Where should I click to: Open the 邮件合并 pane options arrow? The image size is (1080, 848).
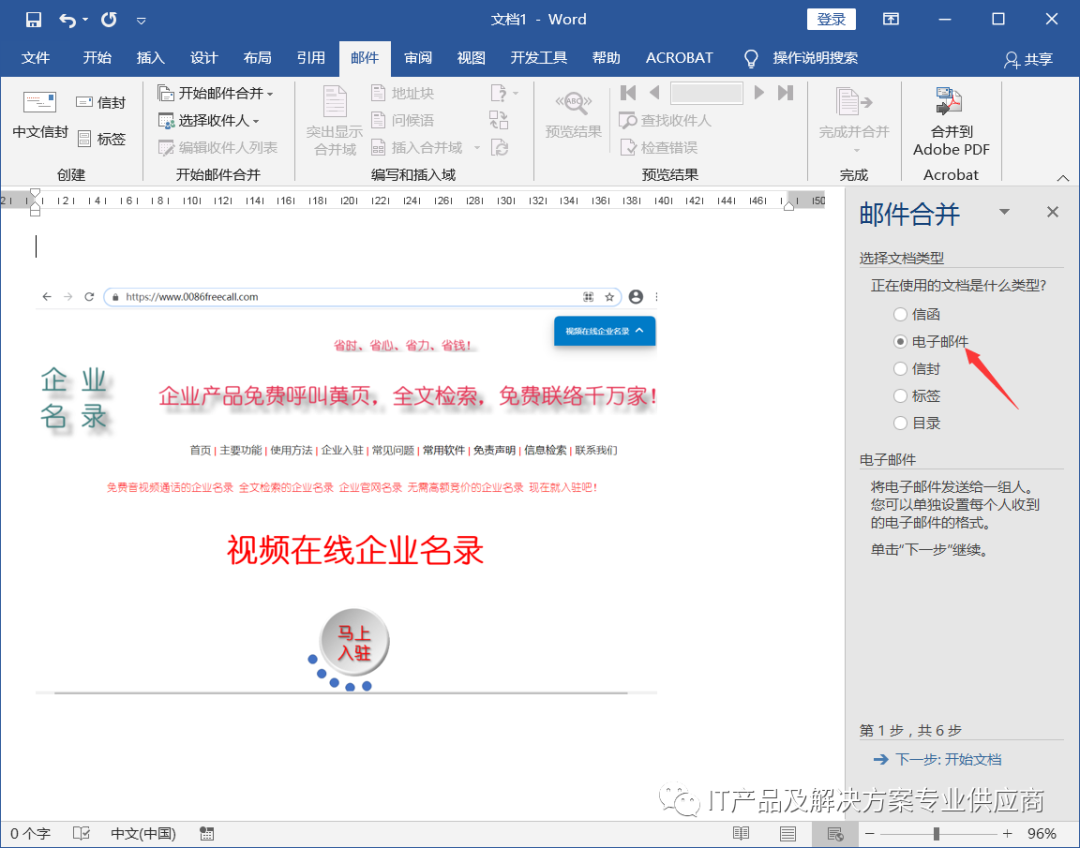1004,212
